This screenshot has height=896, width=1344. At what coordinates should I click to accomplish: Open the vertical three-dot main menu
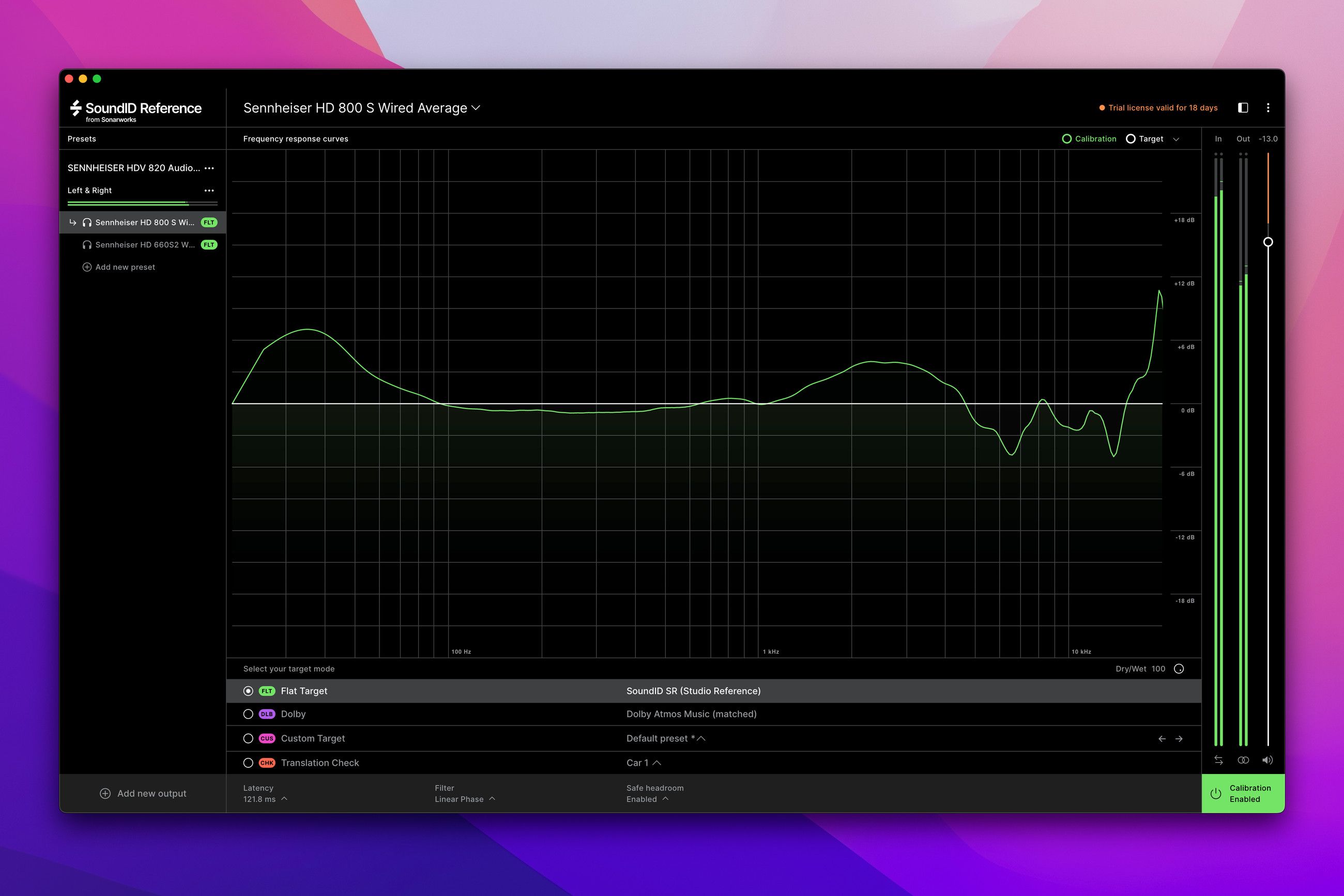[1268, 108]
